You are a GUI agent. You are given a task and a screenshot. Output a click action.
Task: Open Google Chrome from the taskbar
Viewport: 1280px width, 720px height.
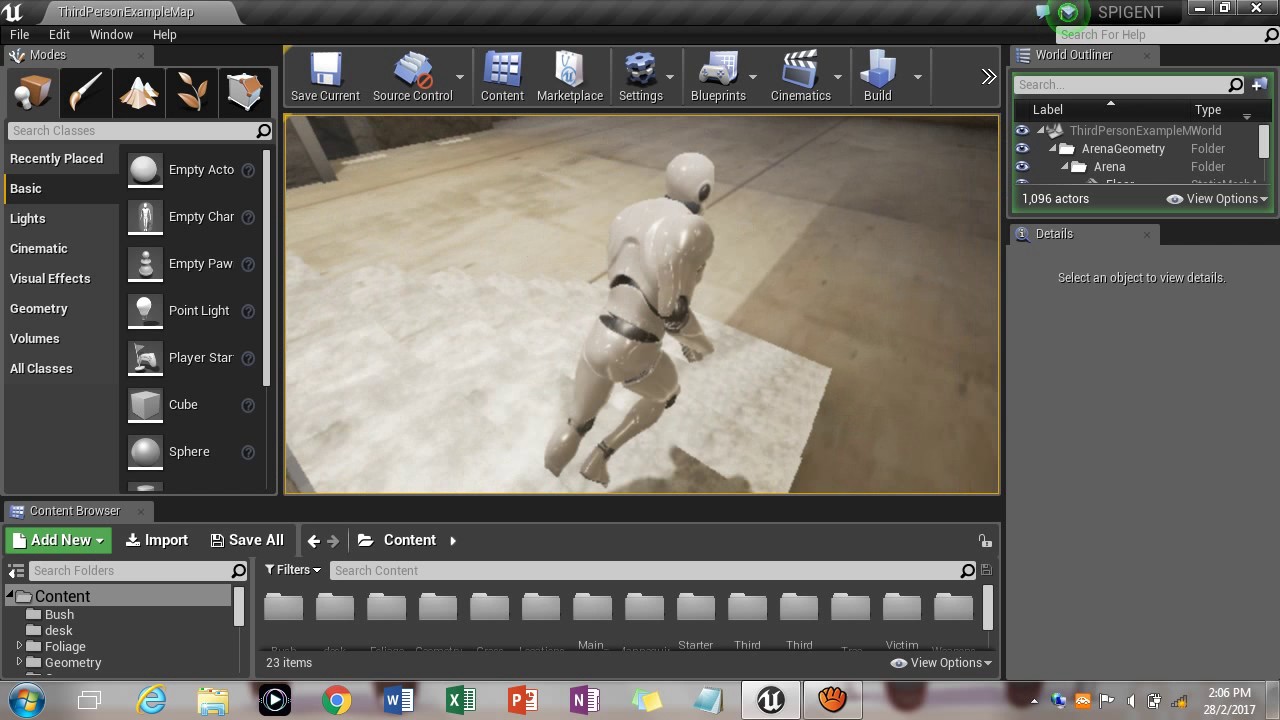point(337,700)
